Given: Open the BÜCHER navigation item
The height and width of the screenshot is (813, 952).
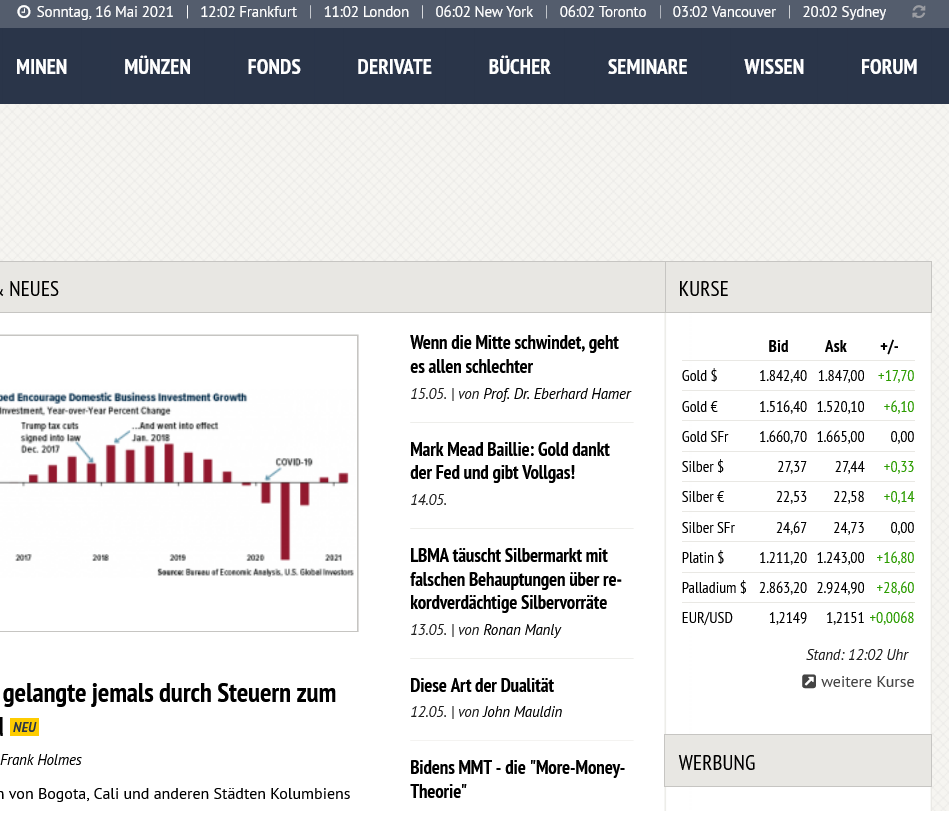Looking at the screenshot, I should click(519, 67).
